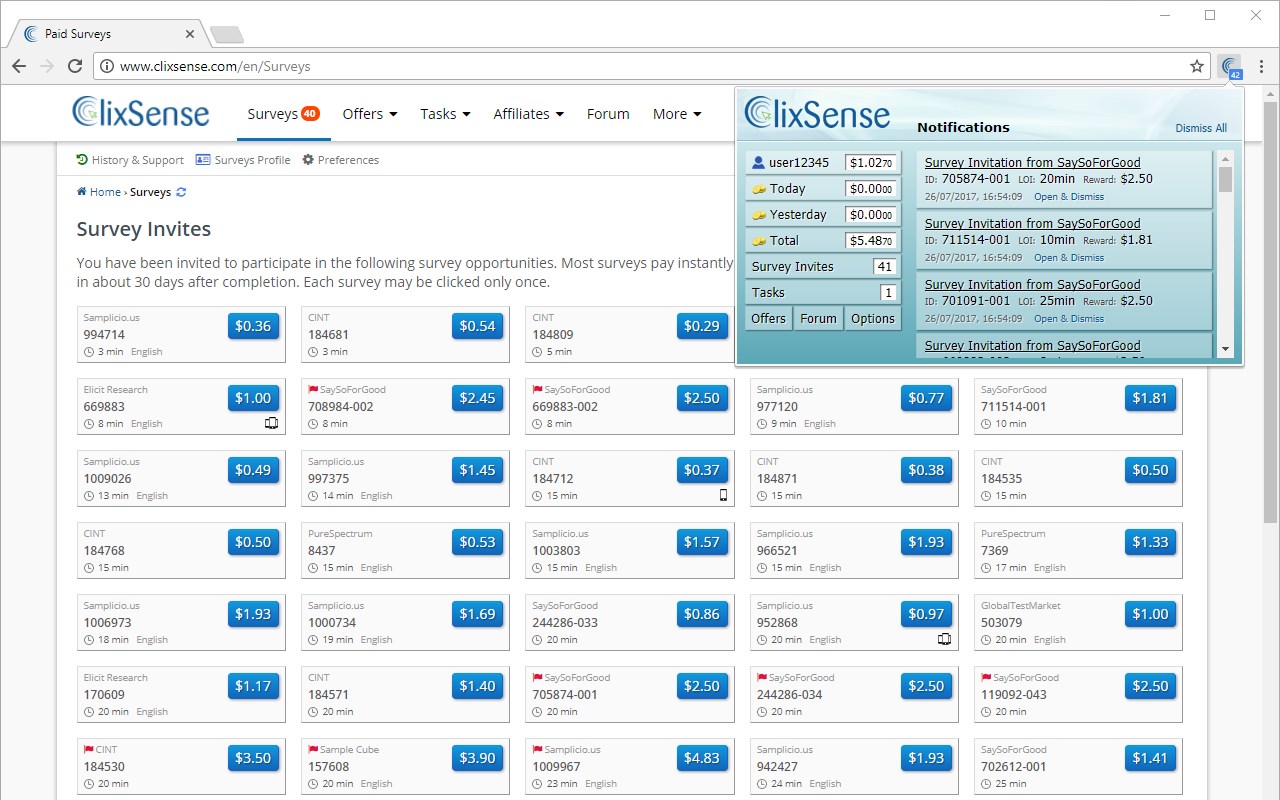Click the ClixSense logo in the popup
1280x800 pixels.
pos(817,112)
